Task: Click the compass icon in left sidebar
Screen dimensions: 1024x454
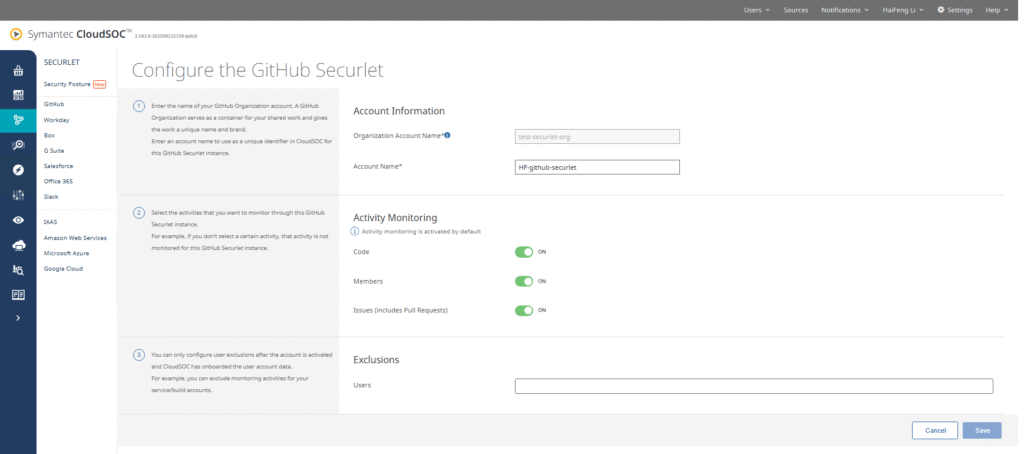Action: pos(18,169)
